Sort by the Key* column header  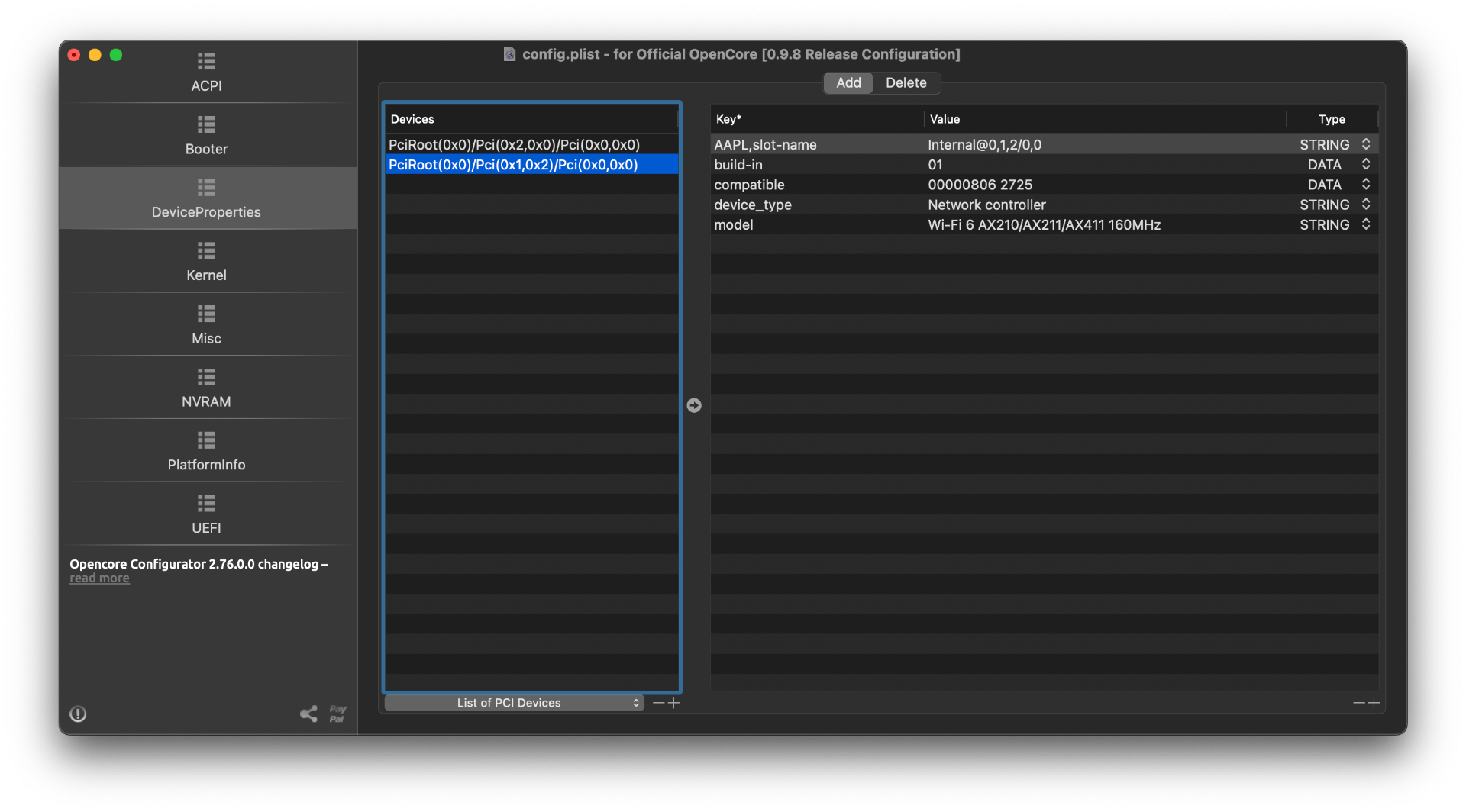click(816, 119)
